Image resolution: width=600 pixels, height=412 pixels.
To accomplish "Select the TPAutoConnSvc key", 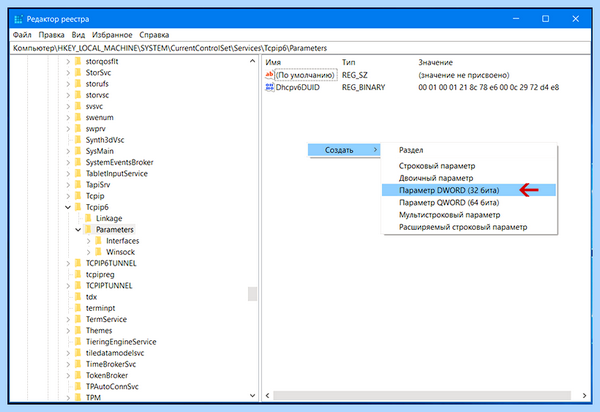I will click(x=112, y=386).
